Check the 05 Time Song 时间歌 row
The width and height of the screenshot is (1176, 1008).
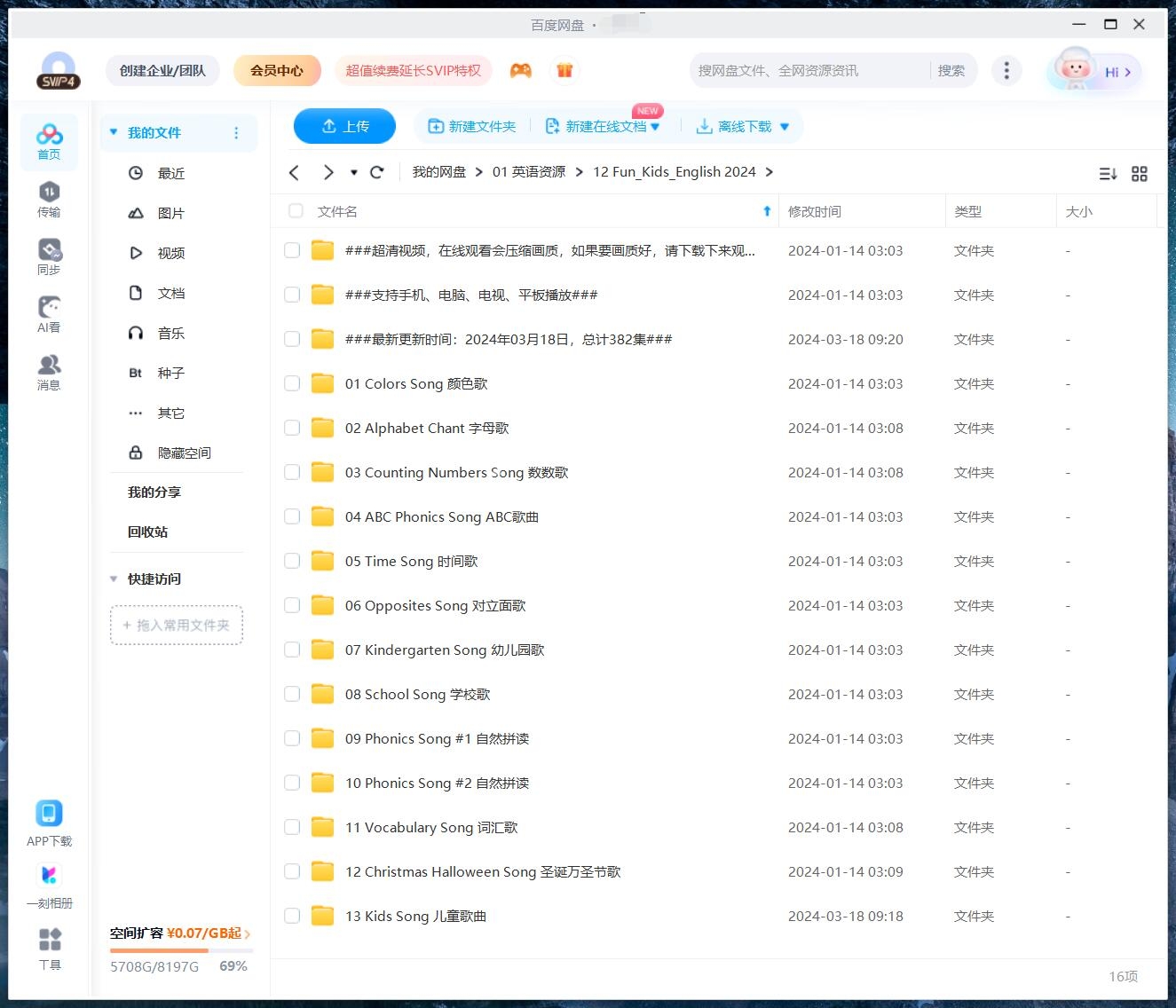(292, 561)
